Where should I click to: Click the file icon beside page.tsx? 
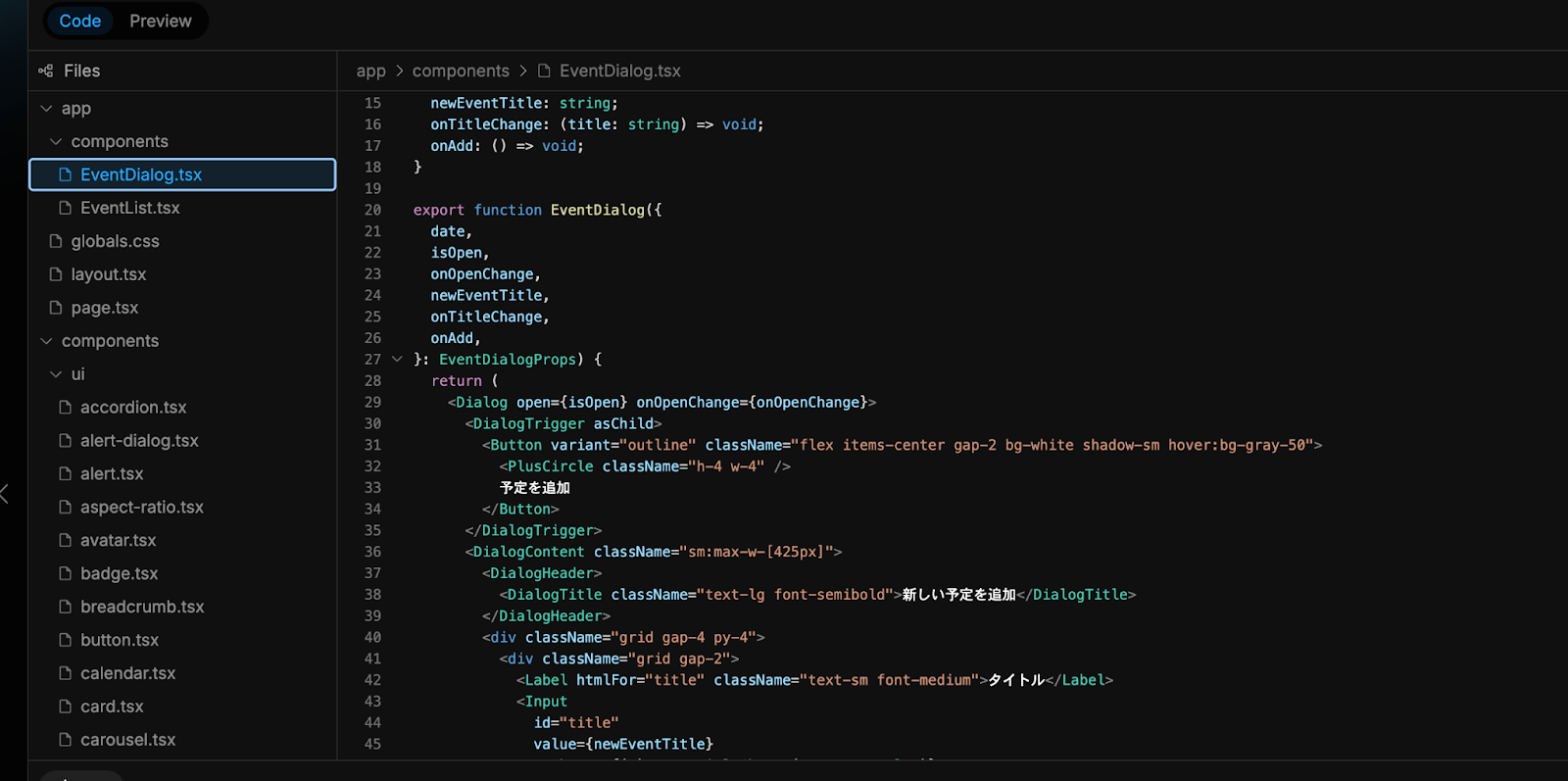click(56, 308)
